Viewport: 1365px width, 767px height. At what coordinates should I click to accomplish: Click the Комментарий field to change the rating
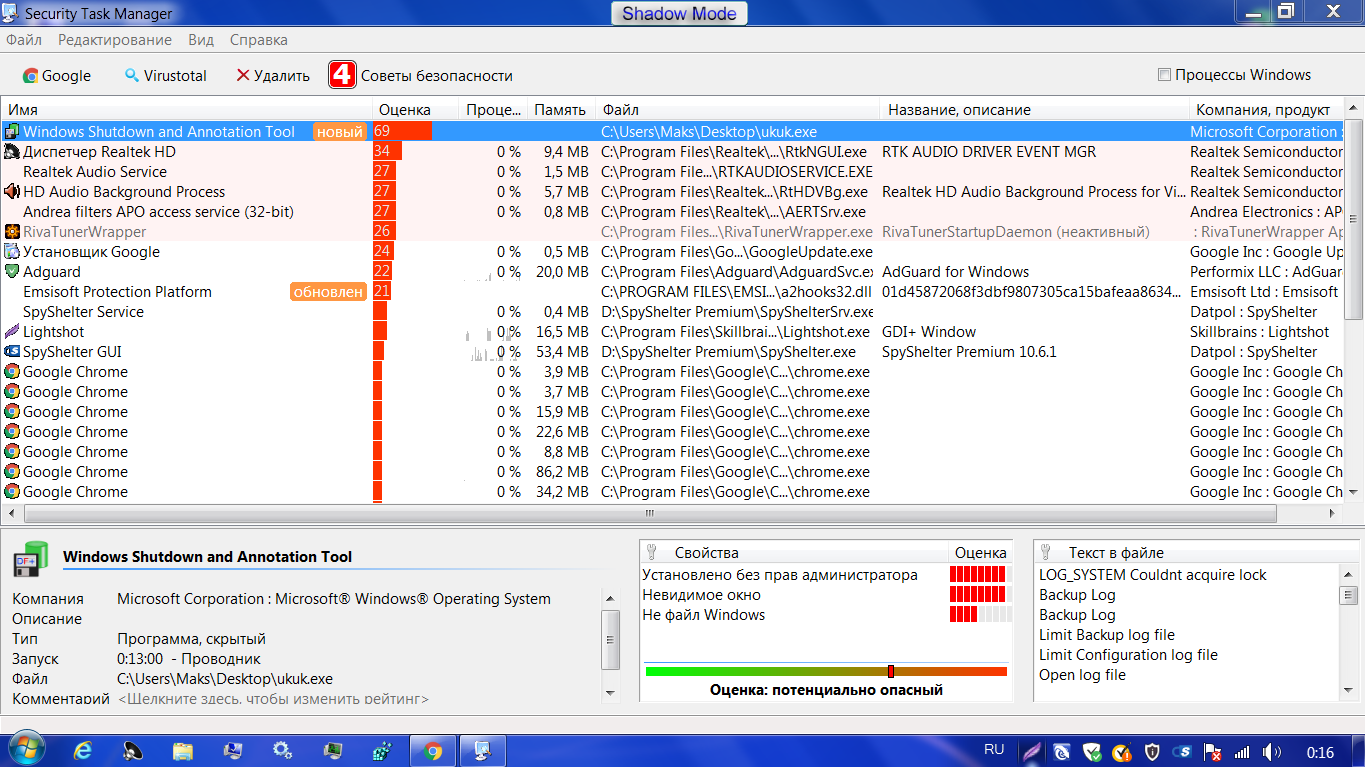273,699
